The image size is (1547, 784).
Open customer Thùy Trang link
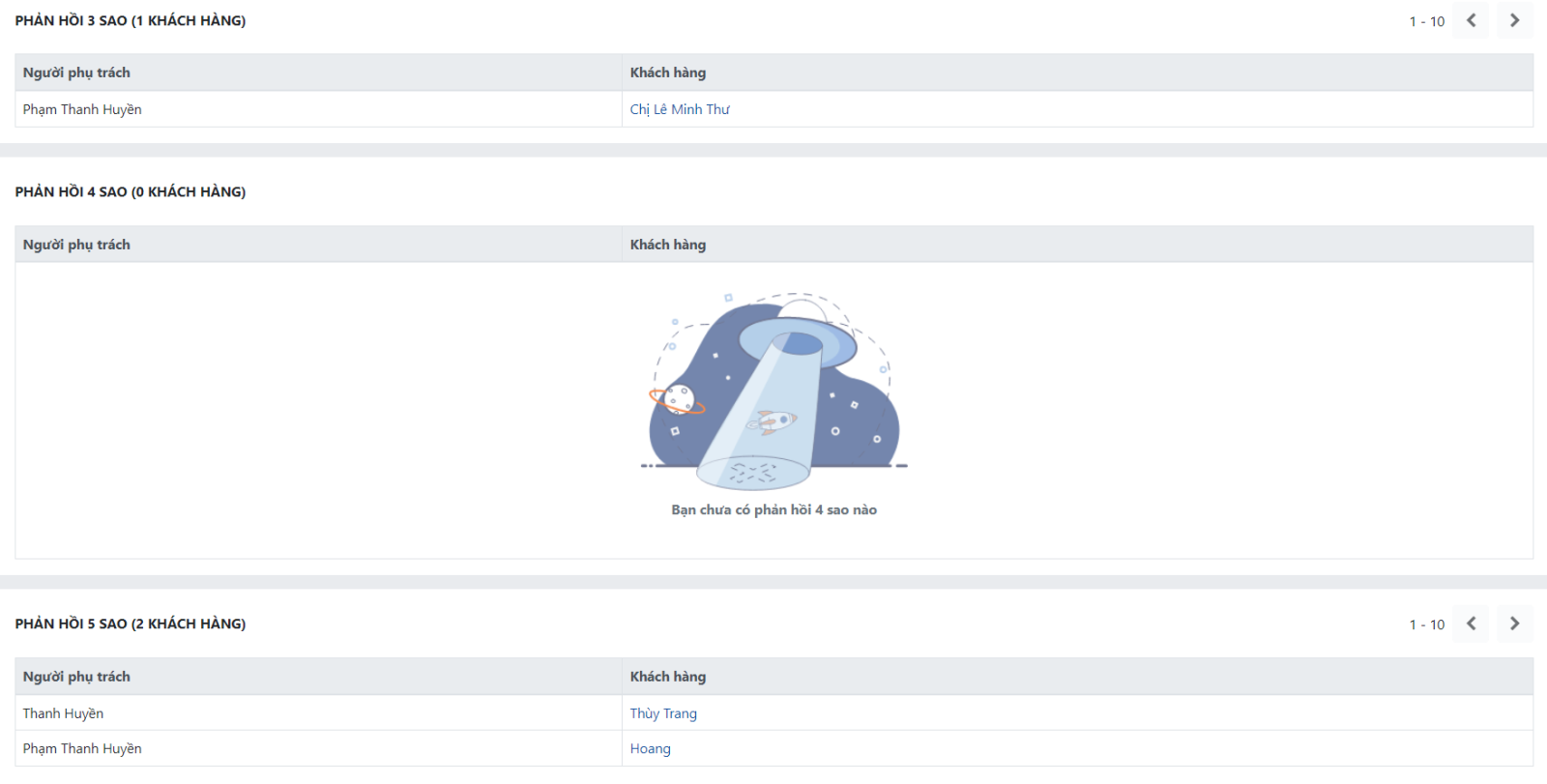663,713
